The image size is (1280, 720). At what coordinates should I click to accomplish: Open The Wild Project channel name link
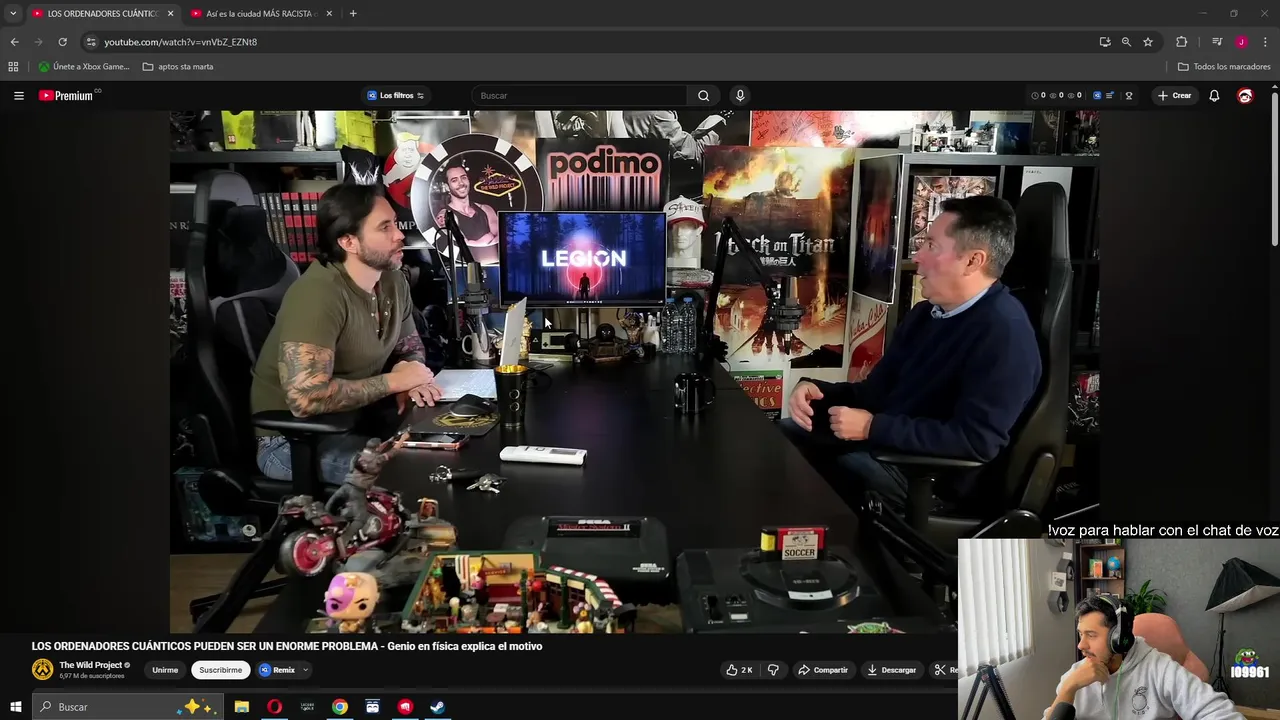click(x=90, y=665)
